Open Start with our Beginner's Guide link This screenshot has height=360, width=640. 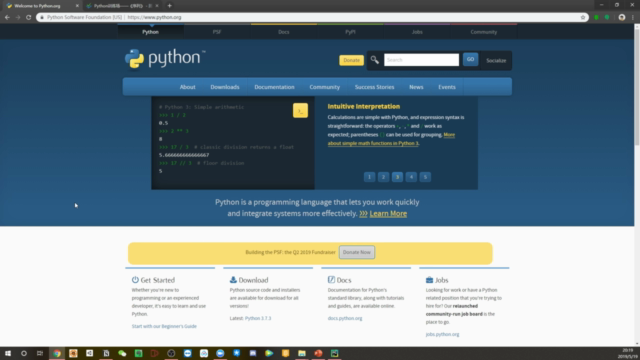click(164, 326)
